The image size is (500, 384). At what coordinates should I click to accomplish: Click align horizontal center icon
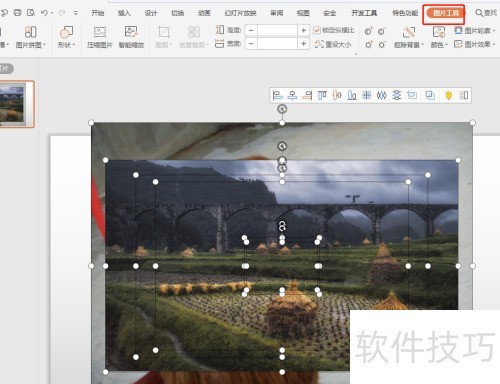pos(292,95)
